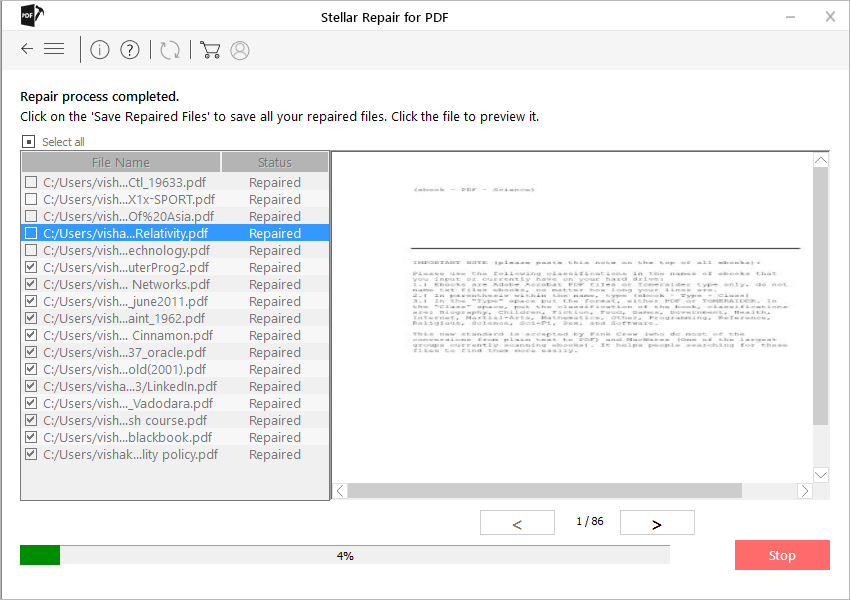
Task: Uncheck the LinkedIn.pdf file checkbox
Action: click(x=31, y=386)
